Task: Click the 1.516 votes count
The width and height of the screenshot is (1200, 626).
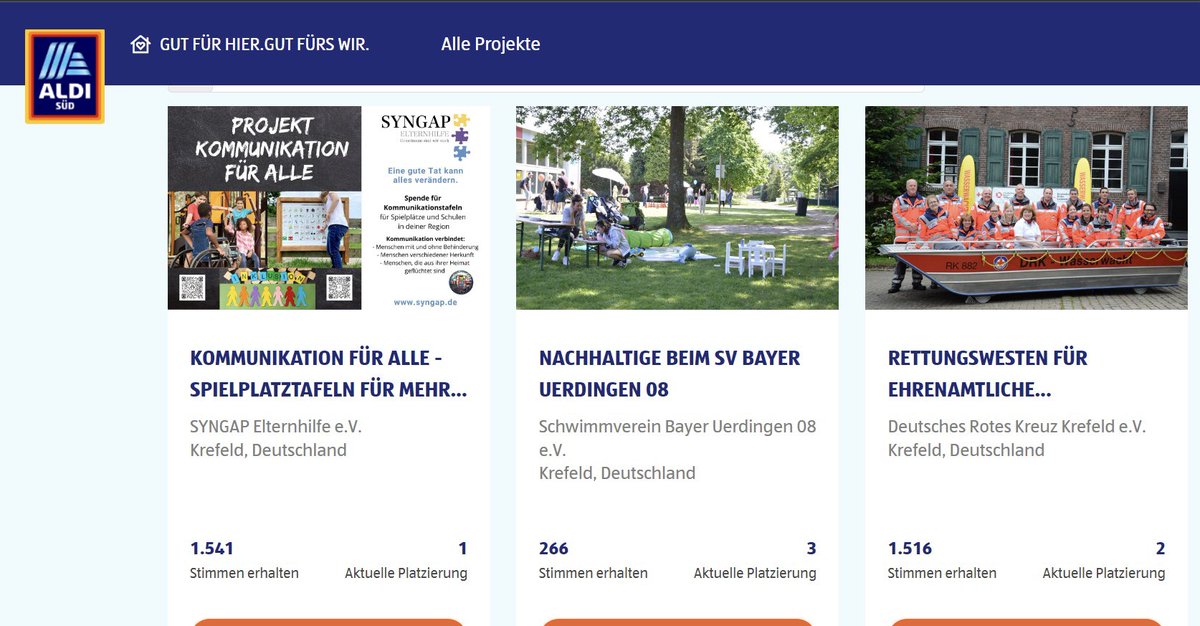Action: [910, 548]
